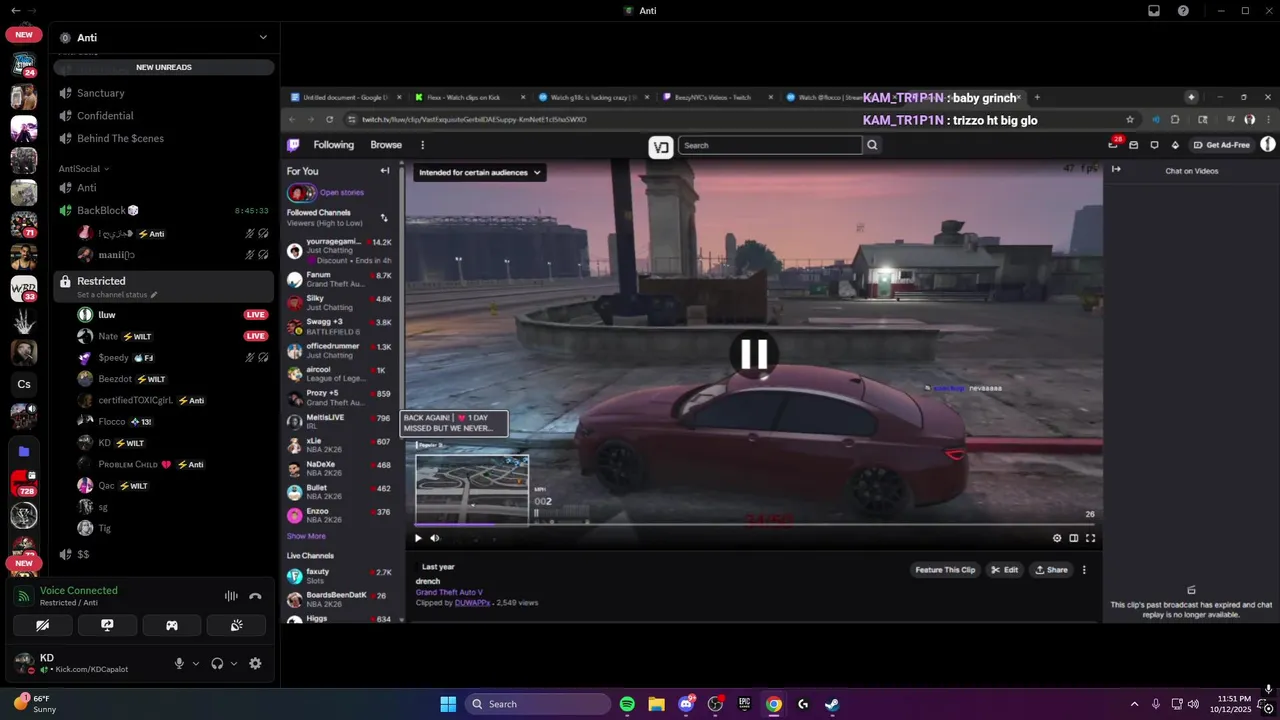Show hidden system tray icons
The image size is (1280, 720).
click(x=1134, y=704)
